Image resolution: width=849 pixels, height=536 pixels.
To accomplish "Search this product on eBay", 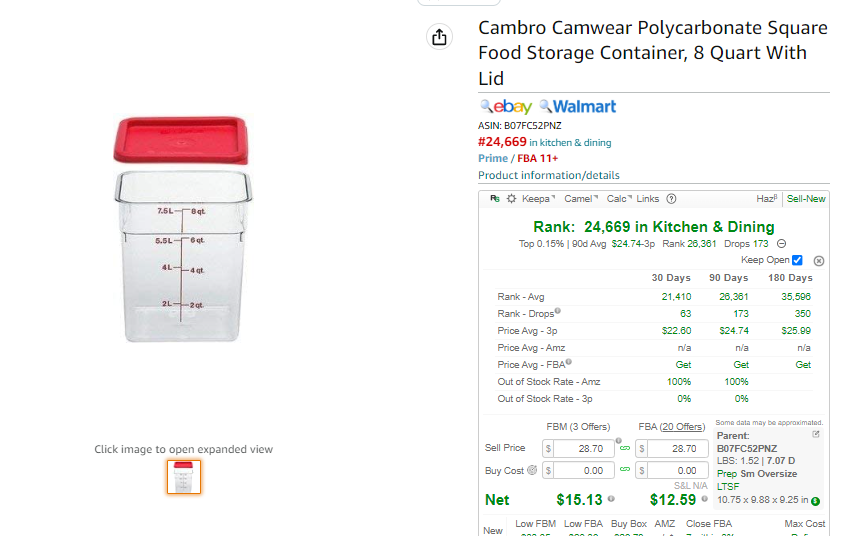I will [506, 107].
